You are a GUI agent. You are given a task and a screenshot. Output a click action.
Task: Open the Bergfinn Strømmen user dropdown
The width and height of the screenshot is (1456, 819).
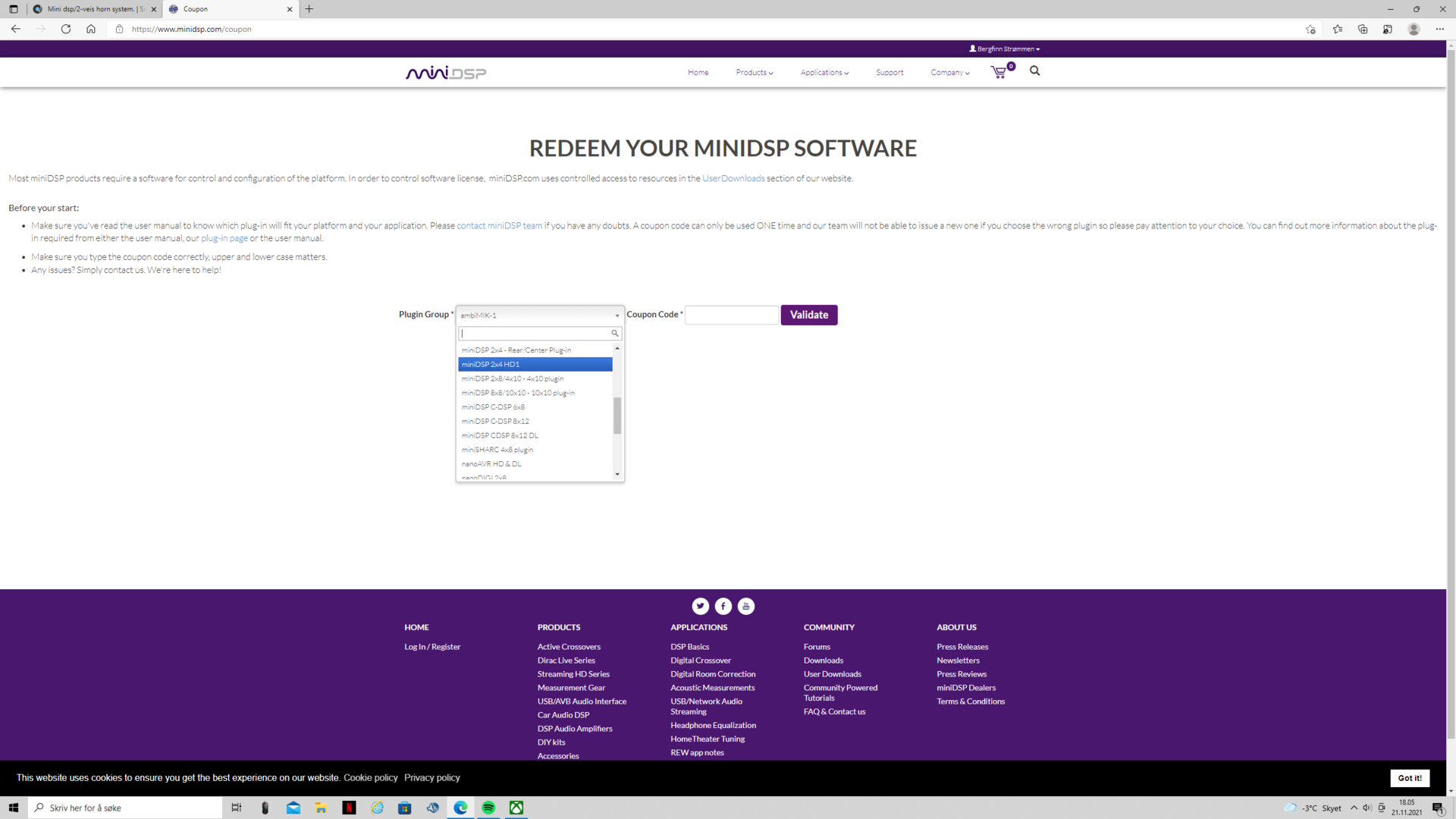coord(1004,49)
